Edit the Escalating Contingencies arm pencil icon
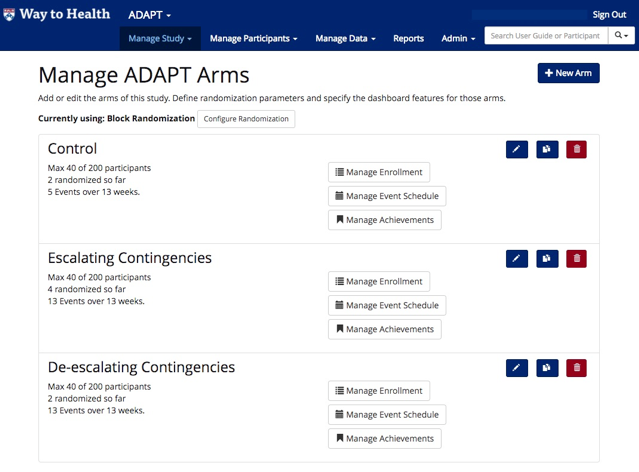Image resolution: width=639 pixels, height=472 pixels. click(517, 259)
